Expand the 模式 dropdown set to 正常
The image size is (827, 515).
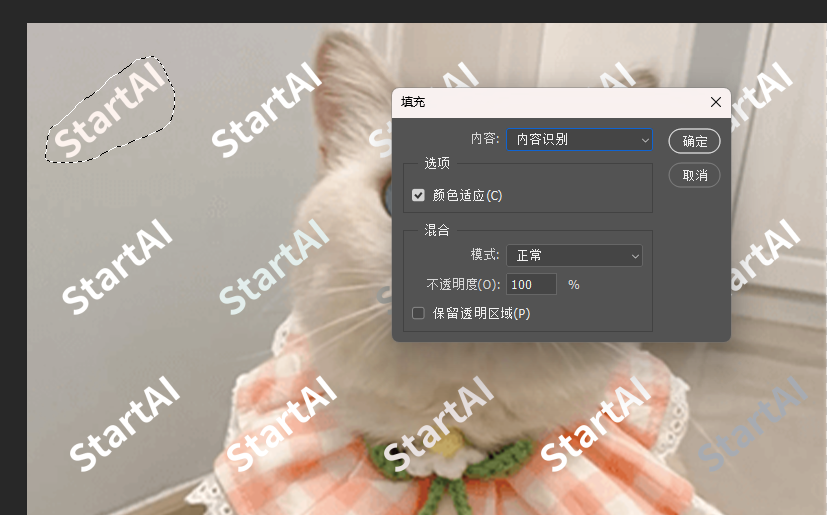(574, 256)
